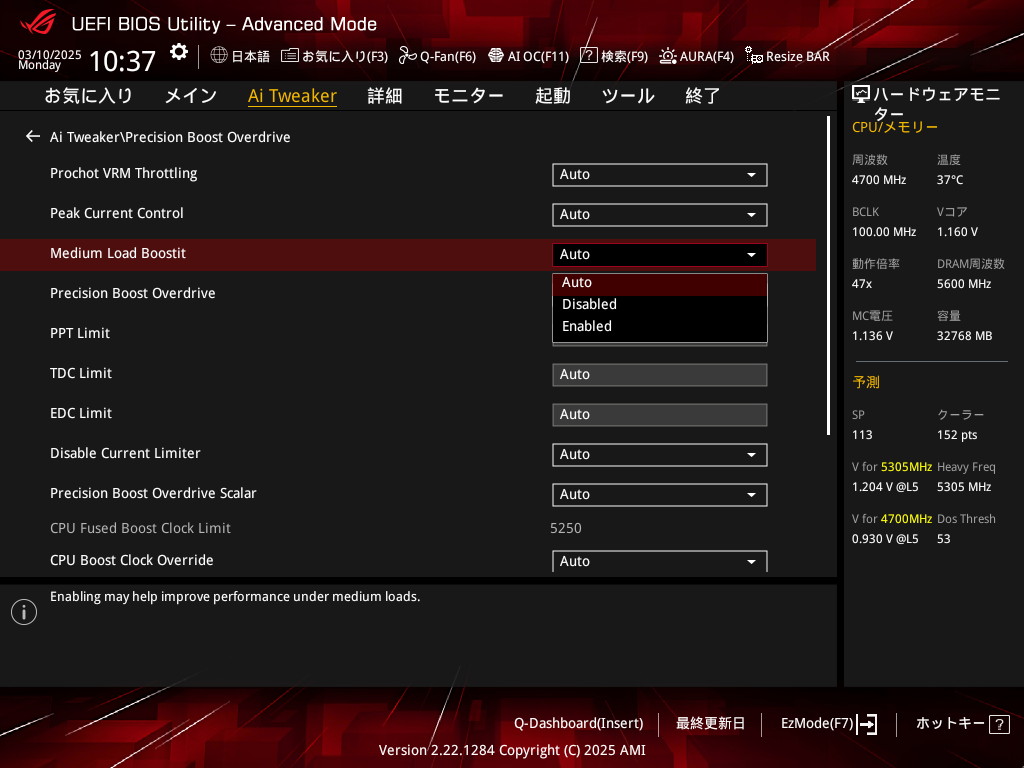Open お気に入り(F3) favorites list icon

pyautogui.click(x=289, y=56)
